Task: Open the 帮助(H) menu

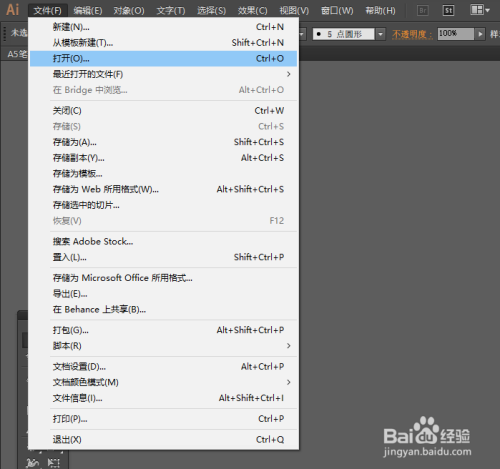Action: (x=380, y=11)
